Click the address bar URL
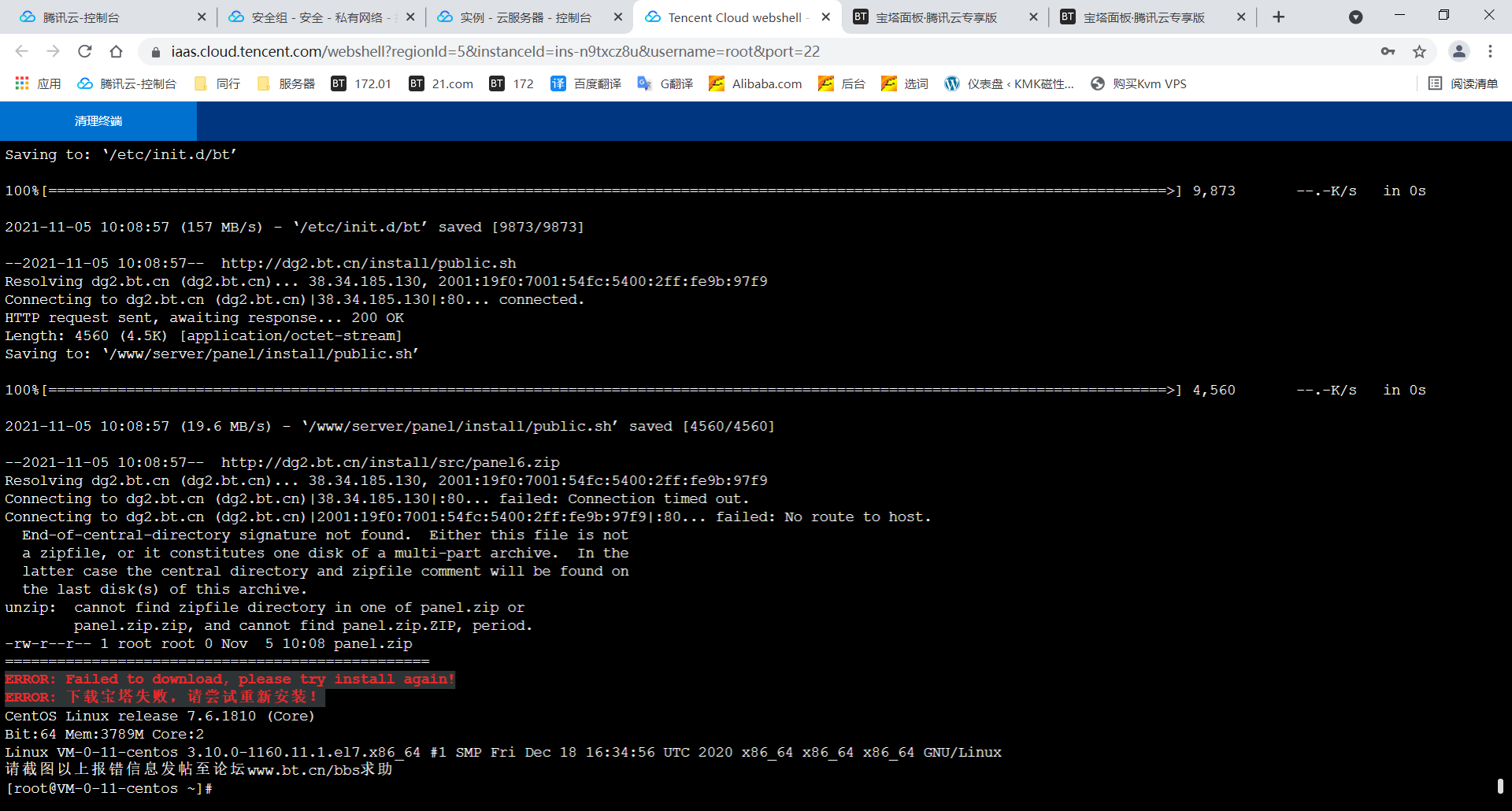 pos(495,52)
